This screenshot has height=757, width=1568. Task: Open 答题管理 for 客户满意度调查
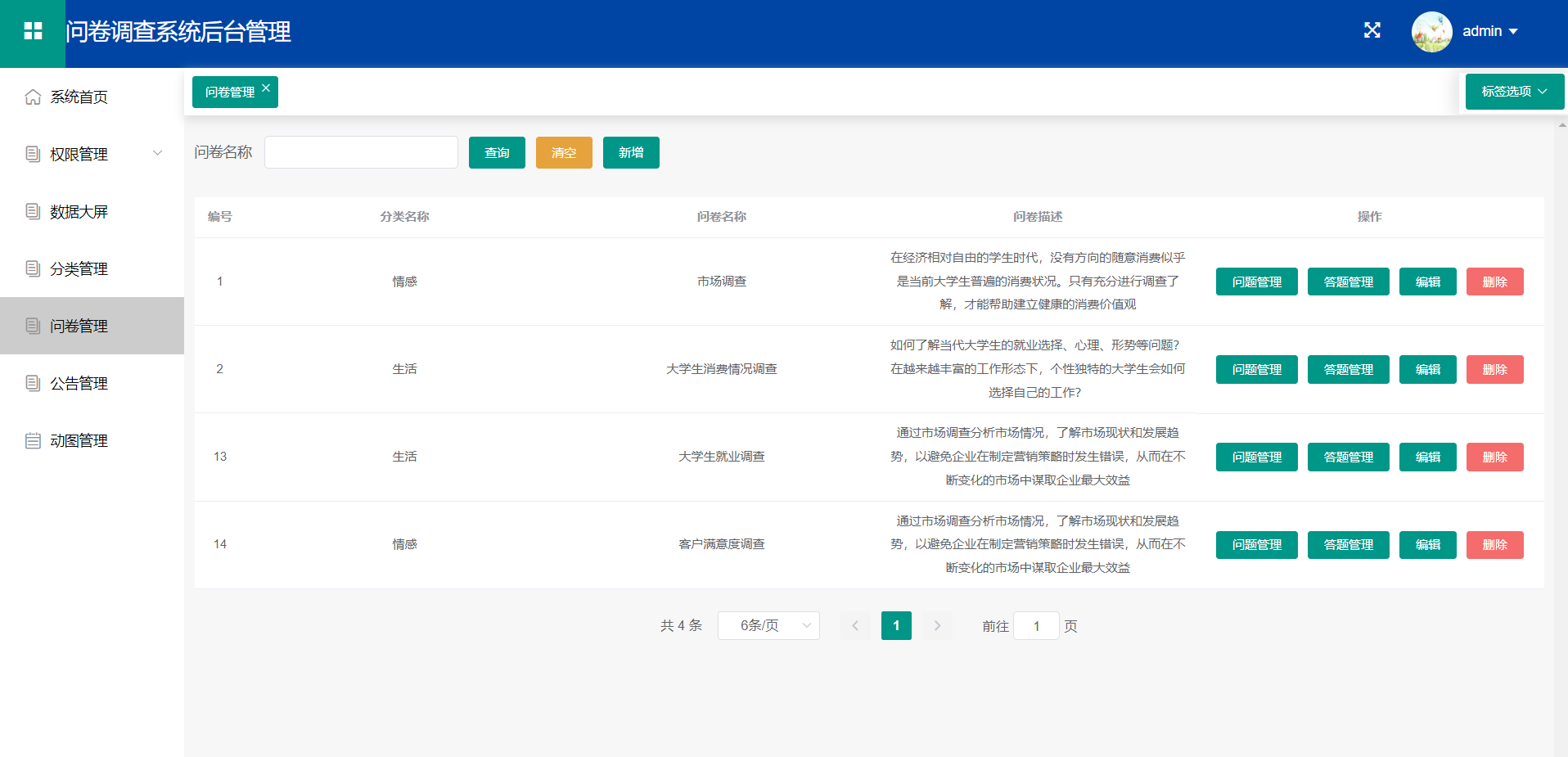(x=1349, y=544)
